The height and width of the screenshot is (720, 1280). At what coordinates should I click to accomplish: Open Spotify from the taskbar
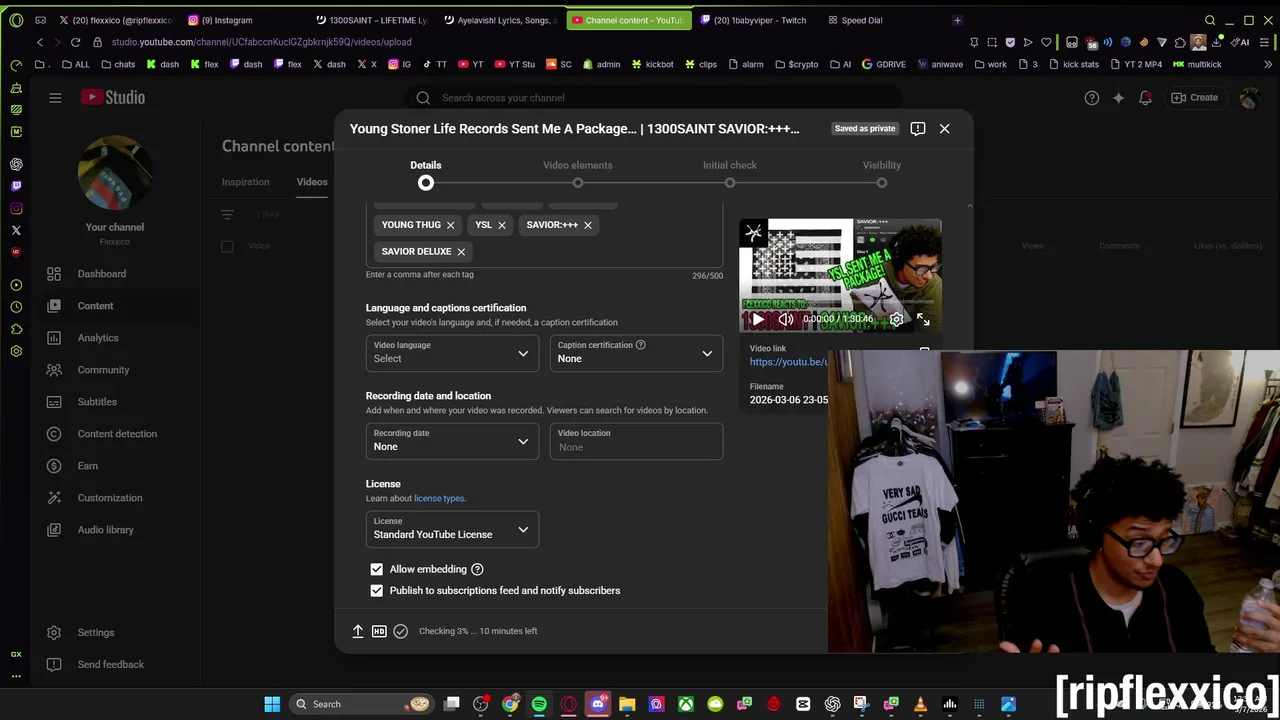(540, 704)
